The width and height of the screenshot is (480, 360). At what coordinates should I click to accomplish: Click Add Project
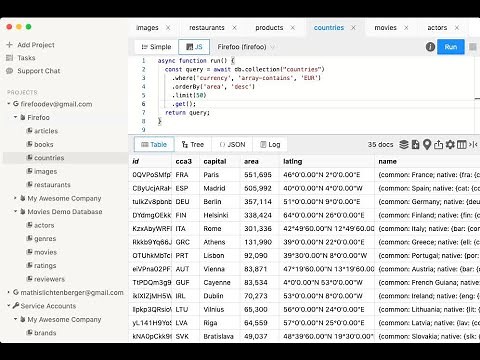click(36, 45)
